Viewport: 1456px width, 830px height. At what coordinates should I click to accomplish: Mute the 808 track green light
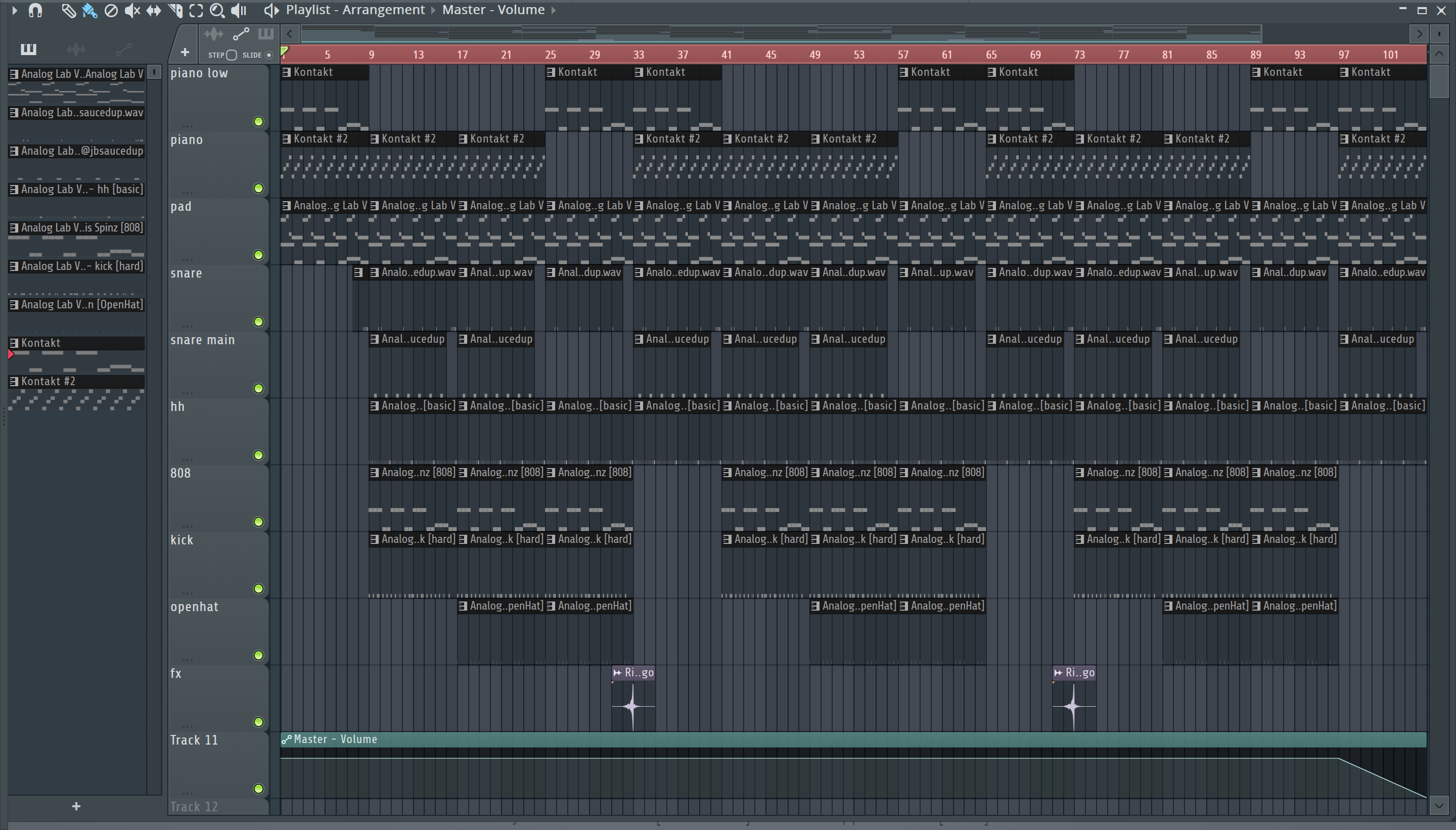(x=258, y=522)
